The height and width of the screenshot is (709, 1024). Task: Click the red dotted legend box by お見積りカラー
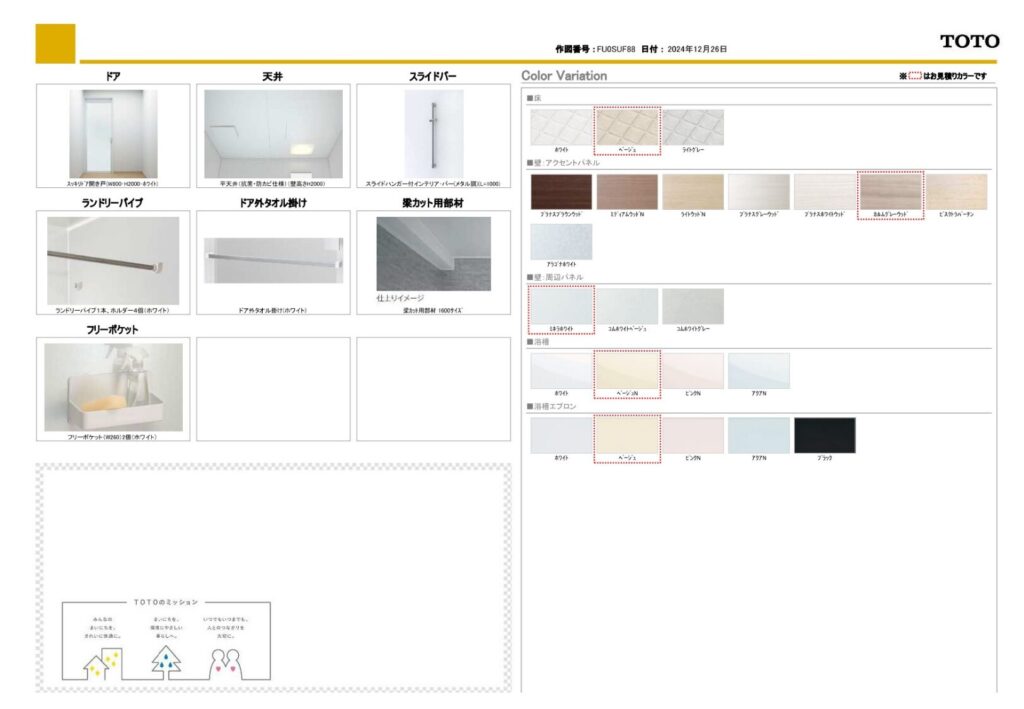click(914, 76)
